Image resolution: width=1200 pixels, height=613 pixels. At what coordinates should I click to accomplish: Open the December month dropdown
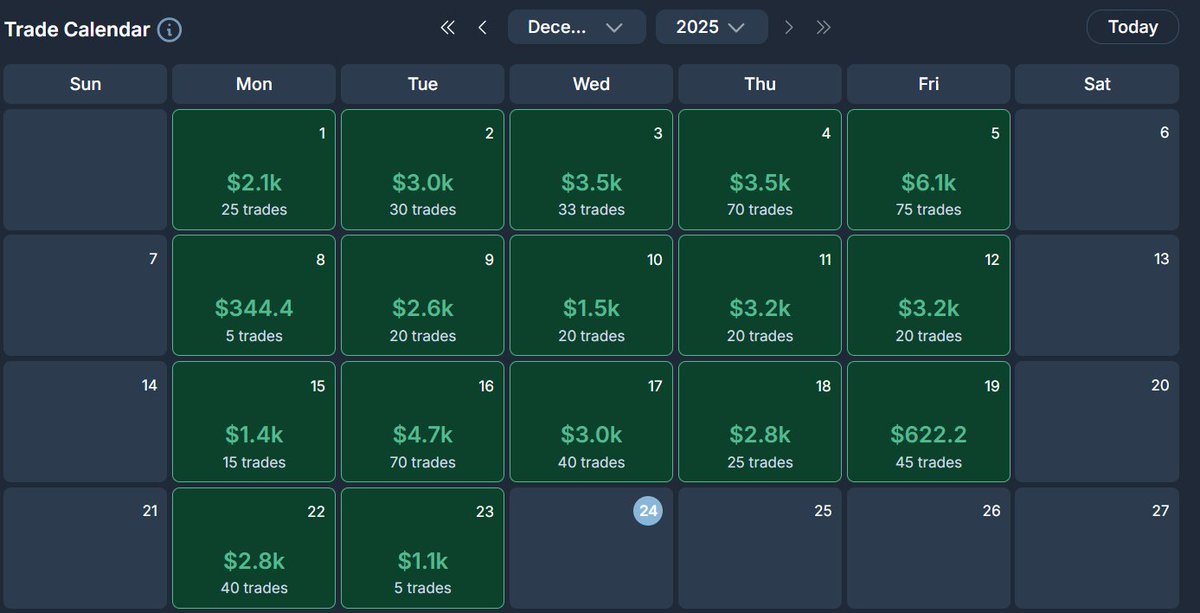[x=577, y=27]
